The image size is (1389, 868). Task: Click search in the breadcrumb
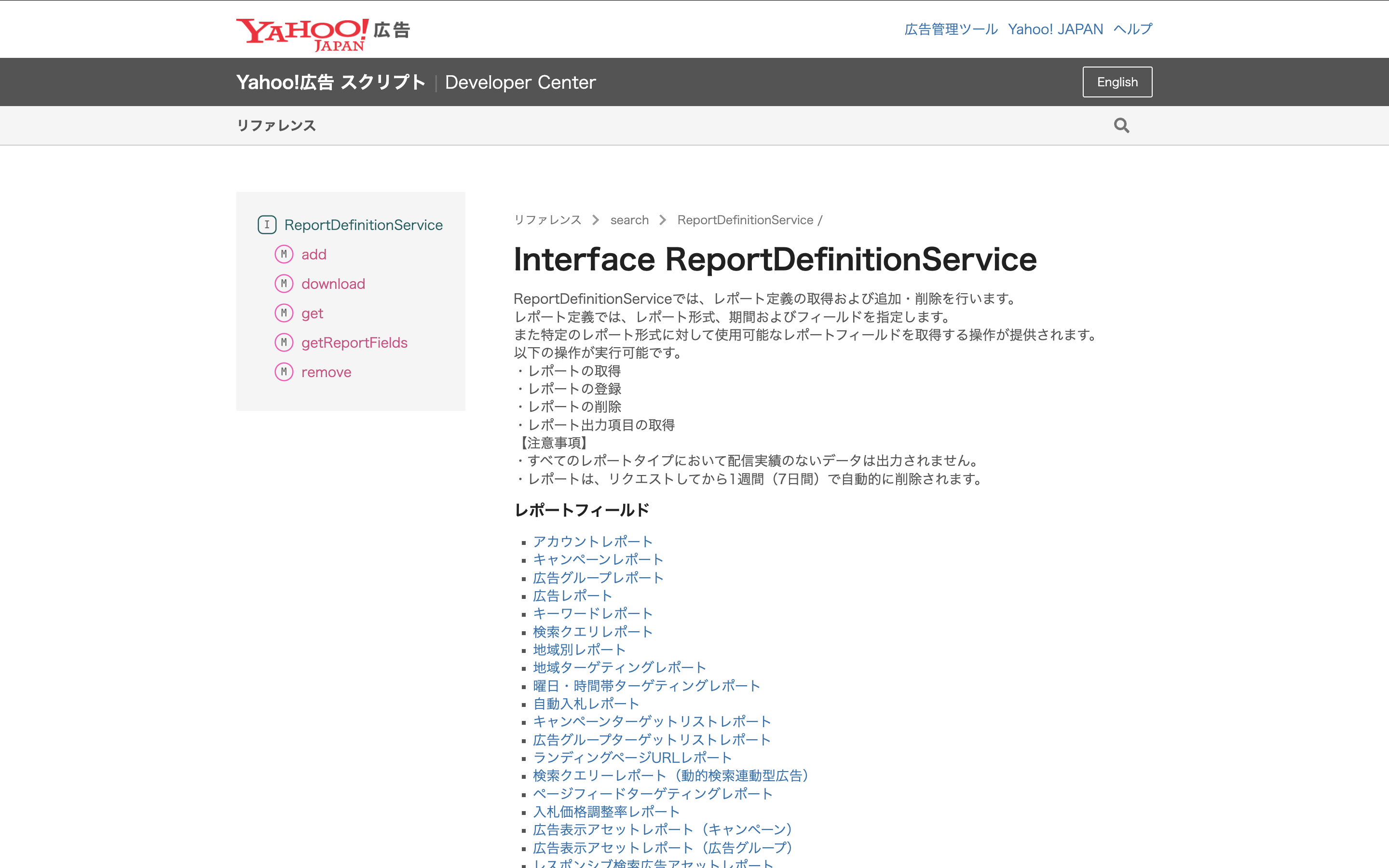(629, 220)
